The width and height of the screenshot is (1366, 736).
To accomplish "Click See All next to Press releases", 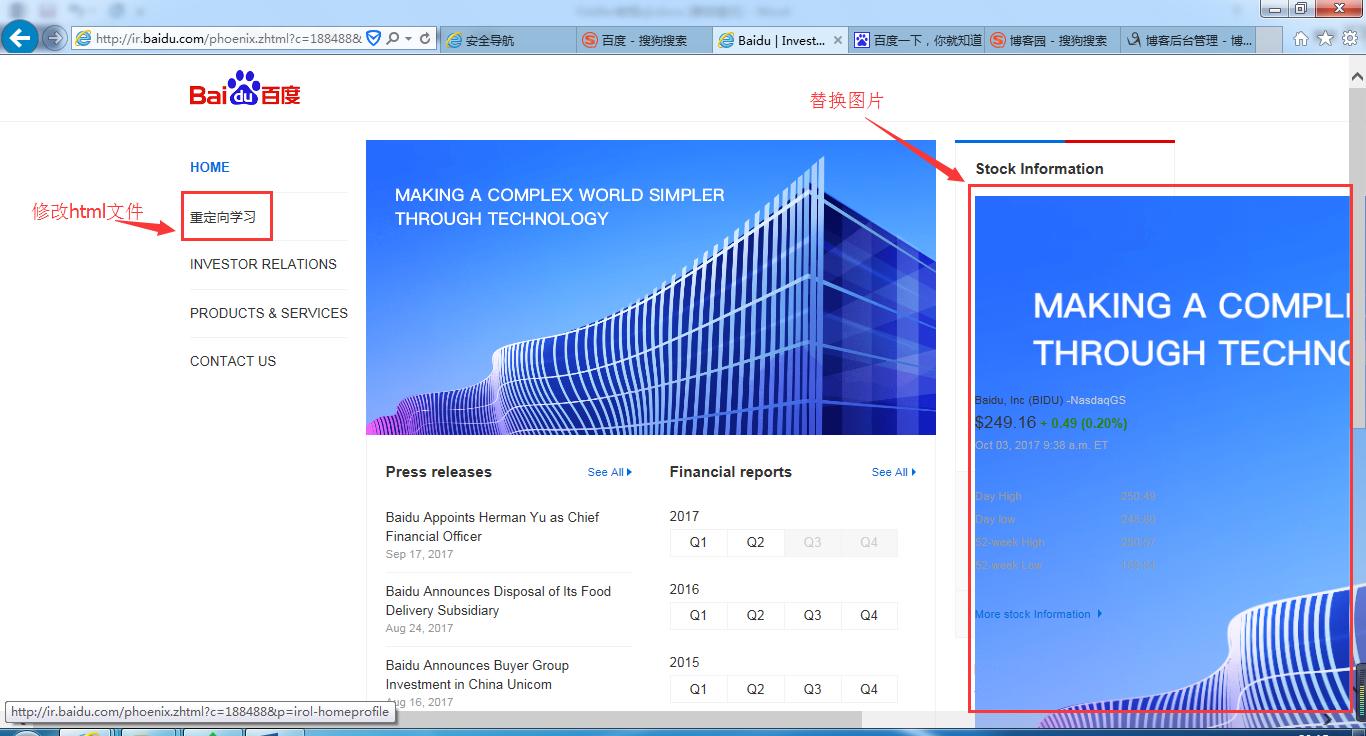I will [x=610, y=472].
